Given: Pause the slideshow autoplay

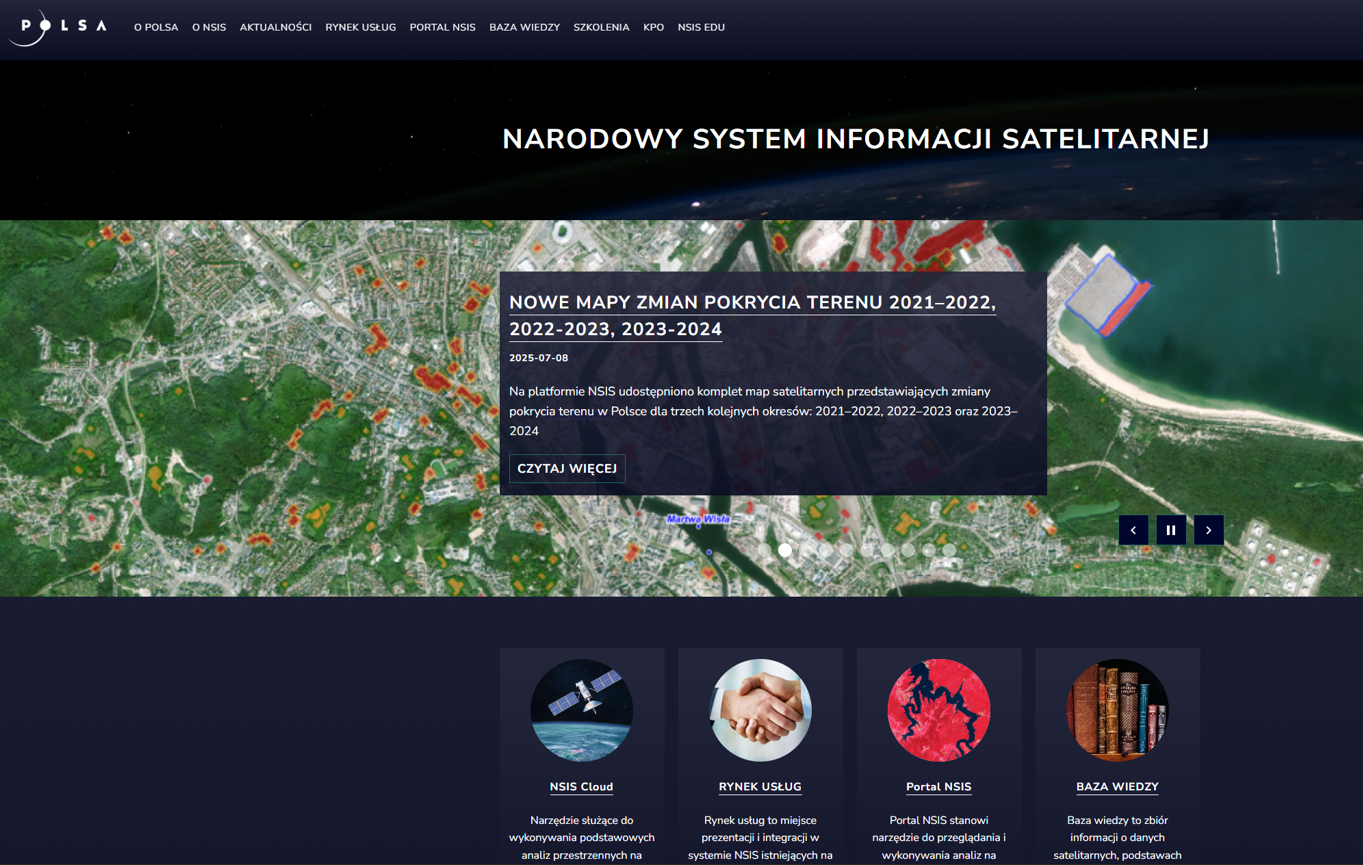Looking at the screenshot, I should click(1171, 530).
